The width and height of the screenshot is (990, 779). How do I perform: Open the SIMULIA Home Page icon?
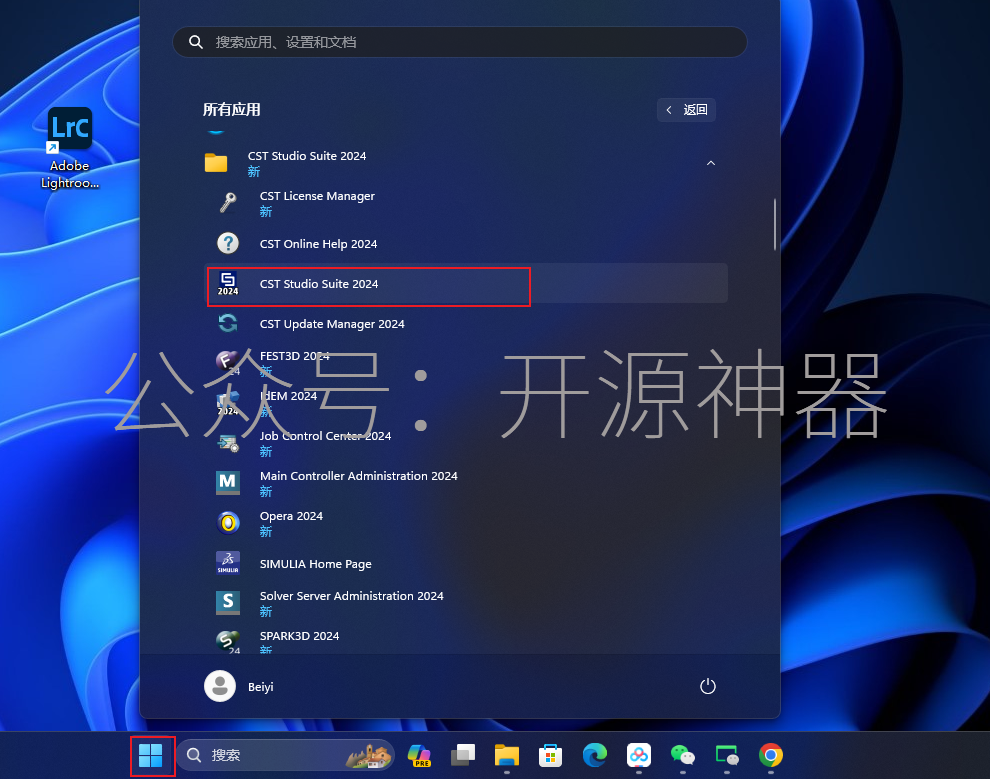pos(228,563)
